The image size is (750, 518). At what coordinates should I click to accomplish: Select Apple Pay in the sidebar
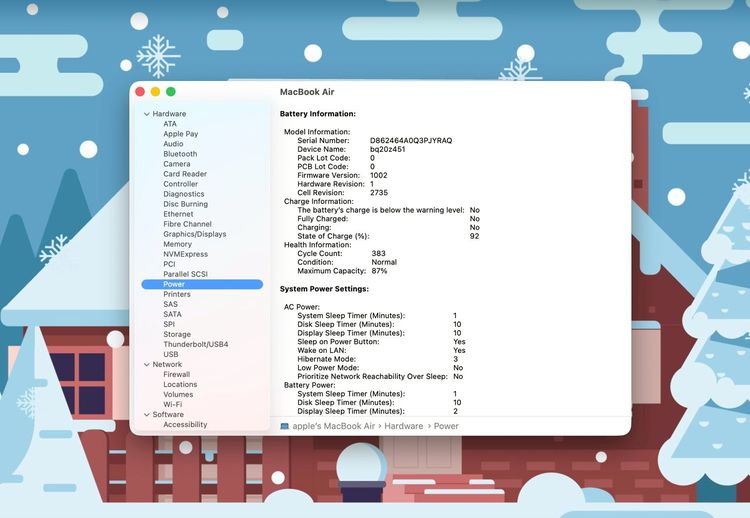click(180, 134)
